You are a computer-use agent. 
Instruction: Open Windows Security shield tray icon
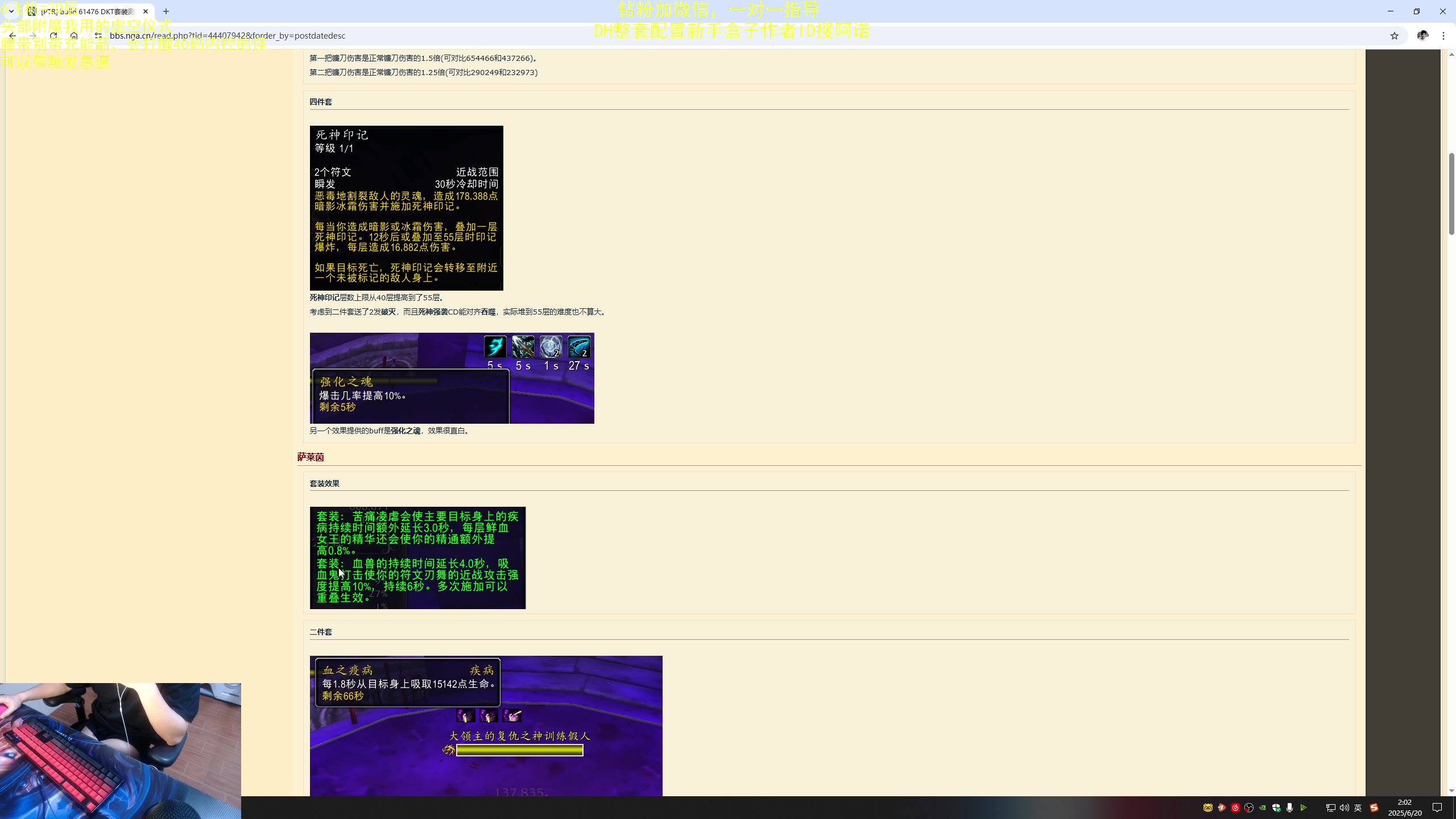(1276, 808)
